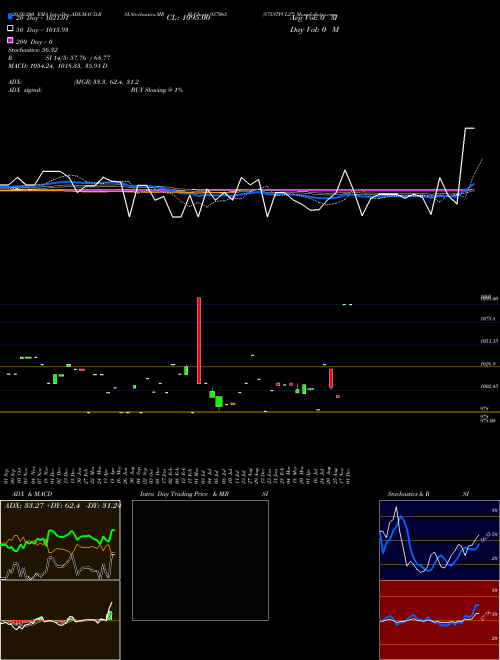
Task: Select the 'SI 14/5: 57.76 / 68.77' reading
Action: coord(78,58)
